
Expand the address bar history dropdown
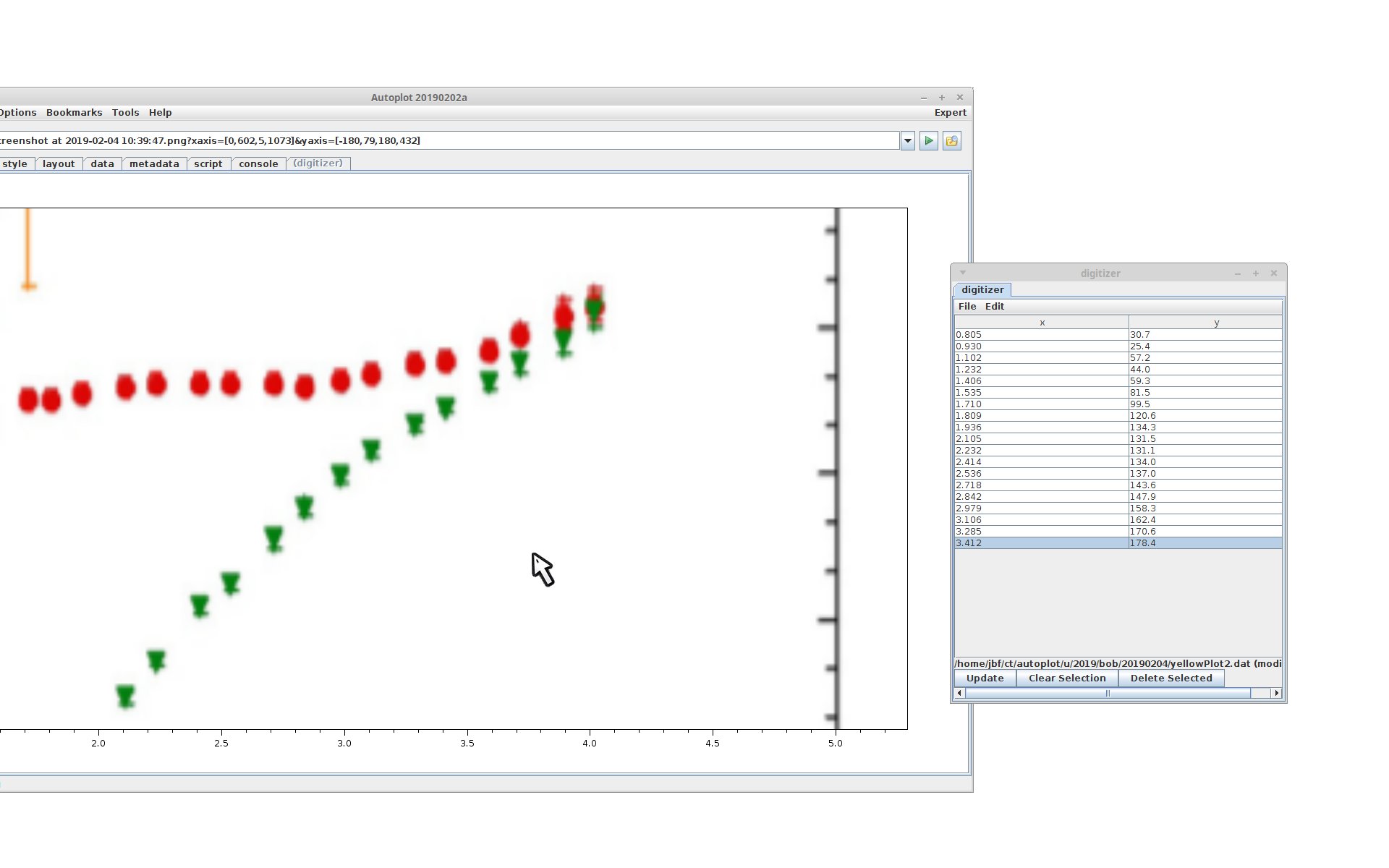click(x=908, y=141)
